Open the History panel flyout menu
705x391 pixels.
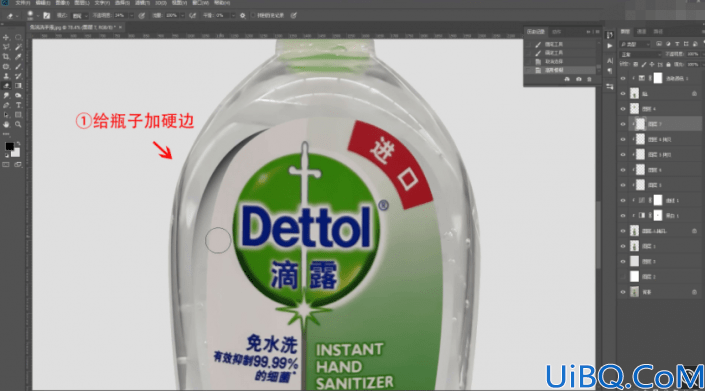(x=597, y=32)
